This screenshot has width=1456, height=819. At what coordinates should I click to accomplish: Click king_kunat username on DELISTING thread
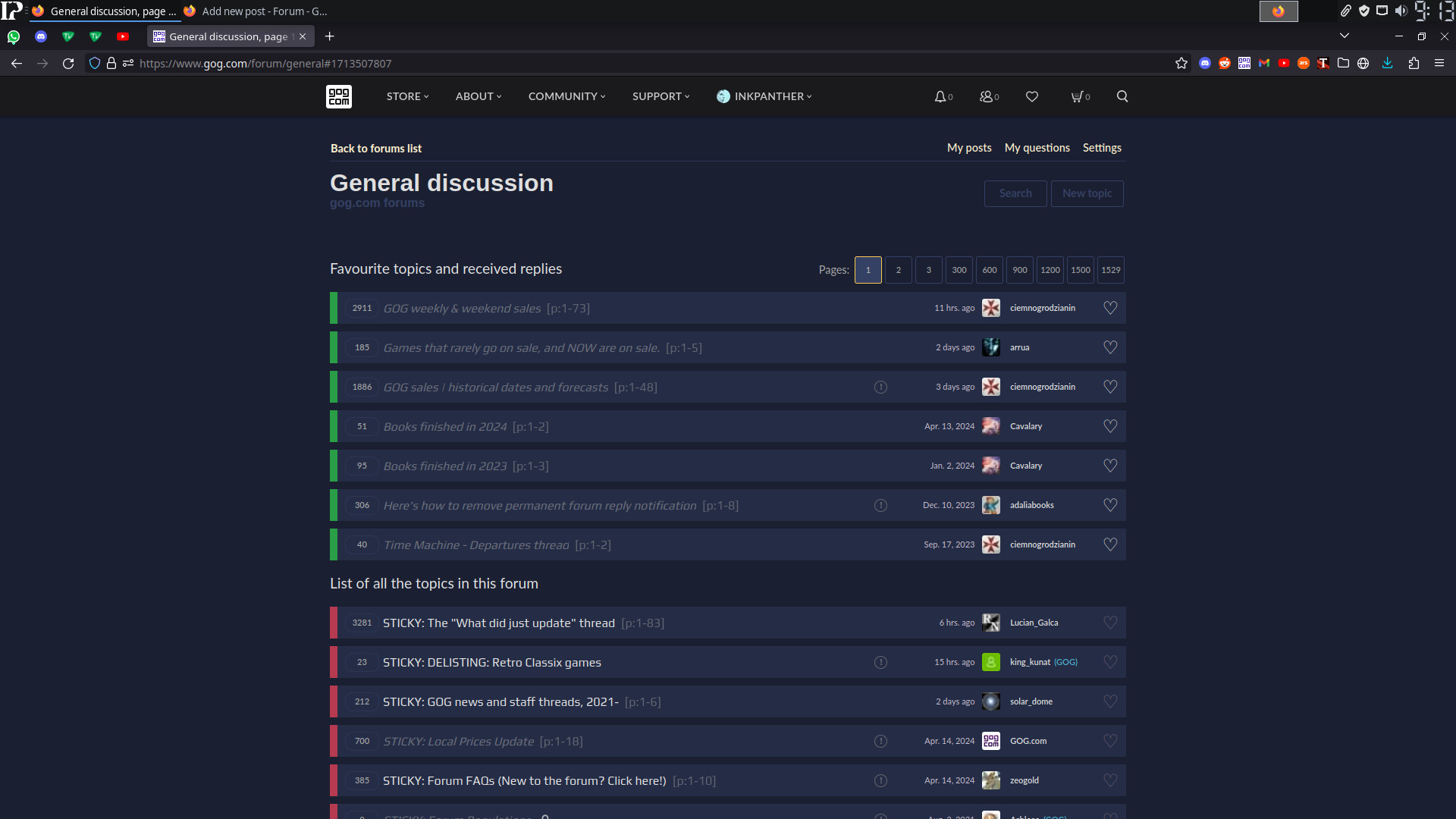point(1030,662)
